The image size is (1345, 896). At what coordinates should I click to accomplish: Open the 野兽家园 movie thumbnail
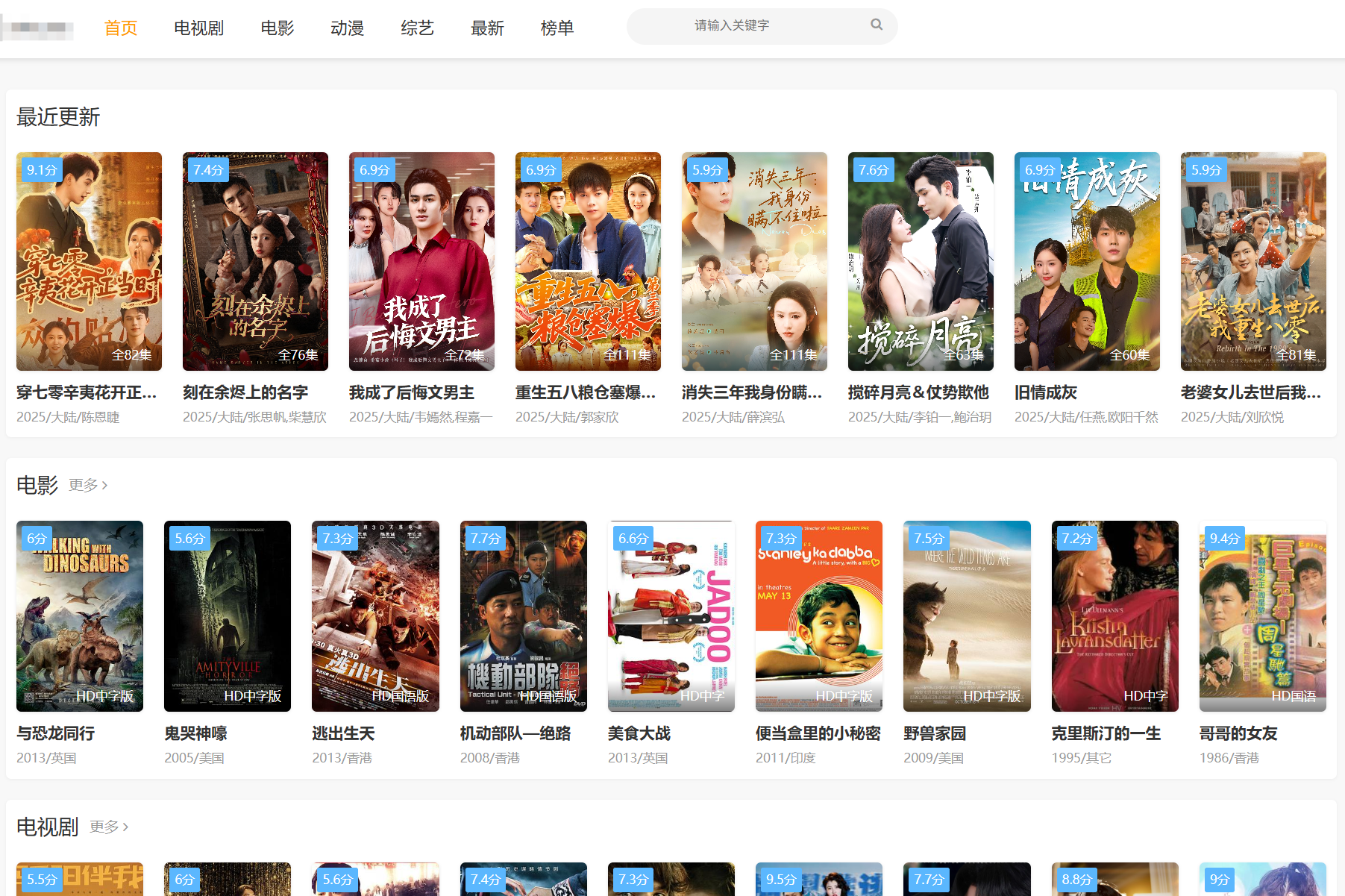[967, 615]
